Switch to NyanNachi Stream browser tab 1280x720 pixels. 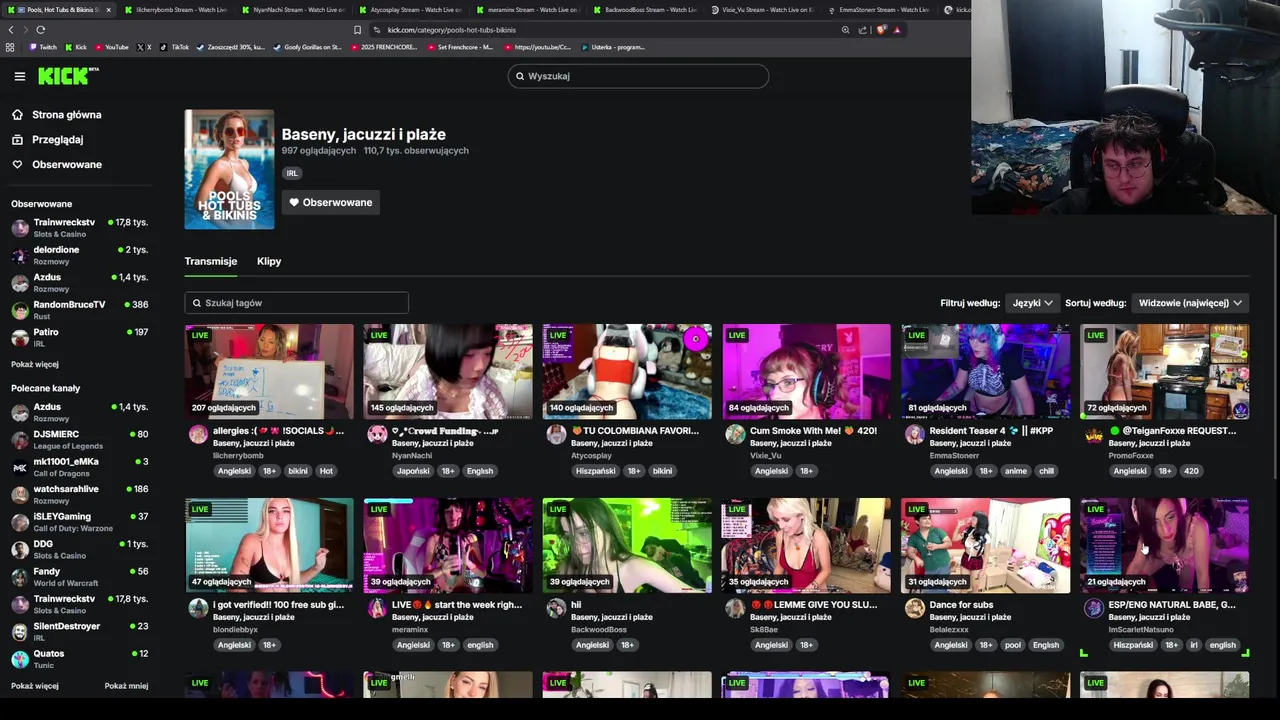292,10
